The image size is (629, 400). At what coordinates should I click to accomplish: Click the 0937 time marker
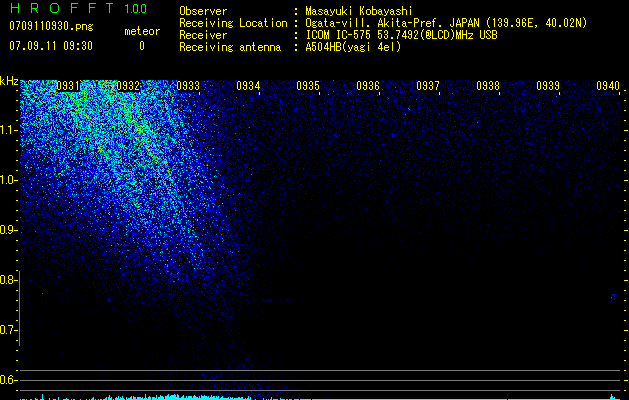(428, 86)
